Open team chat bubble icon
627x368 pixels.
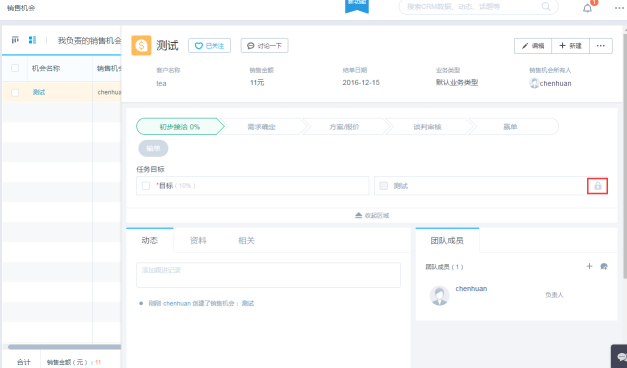pyautogui.click(x=604, y=266)
